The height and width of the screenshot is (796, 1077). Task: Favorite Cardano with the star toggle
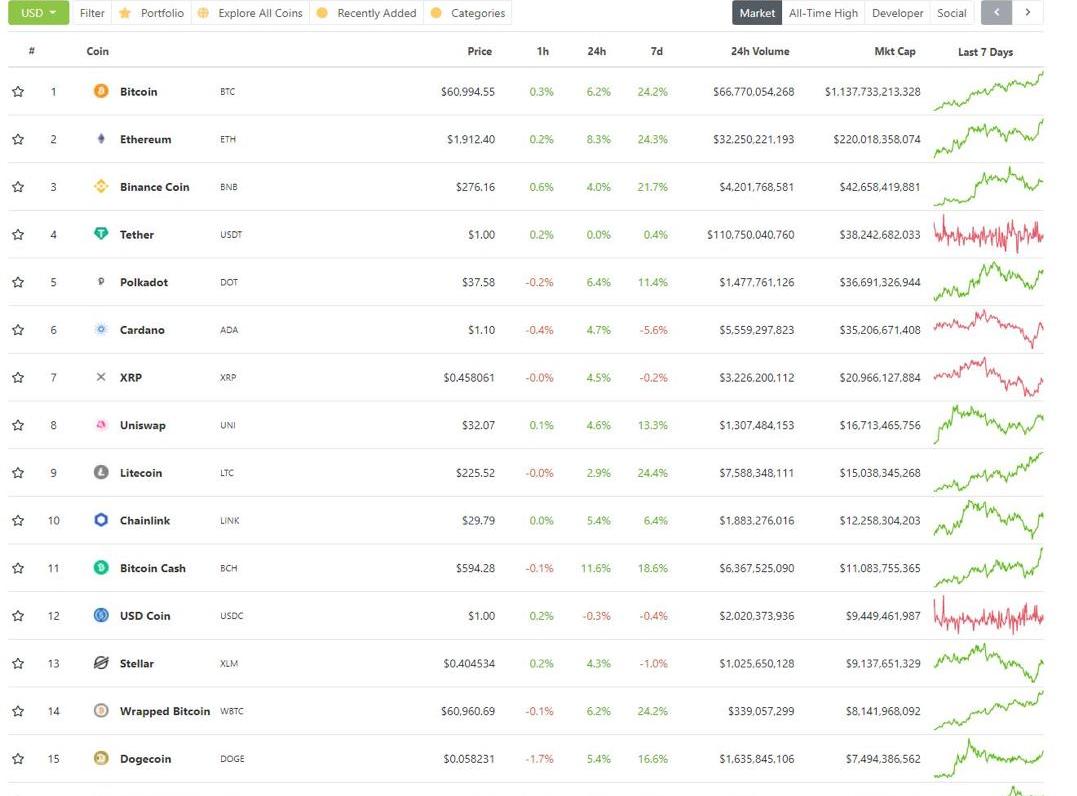coord(18,330)
